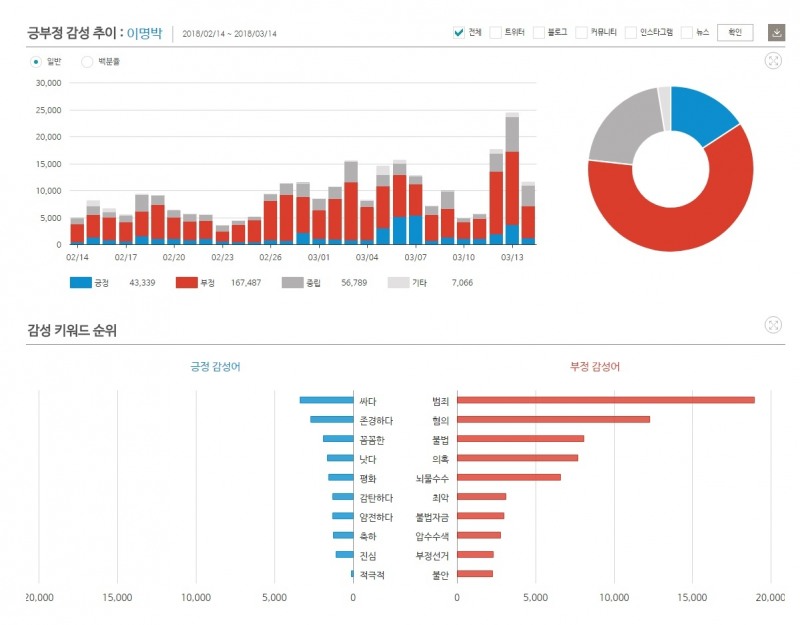
Task: Tick the 인스타그램 checkbox
Action: pyautogui.click(x=631, y=32)
